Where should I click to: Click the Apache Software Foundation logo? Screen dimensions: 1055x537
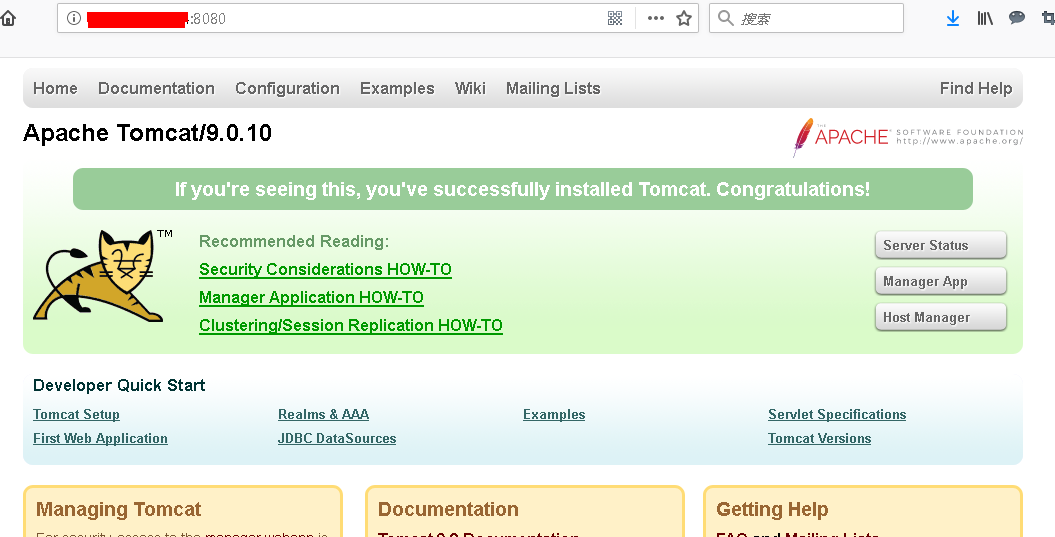(907, 137)
